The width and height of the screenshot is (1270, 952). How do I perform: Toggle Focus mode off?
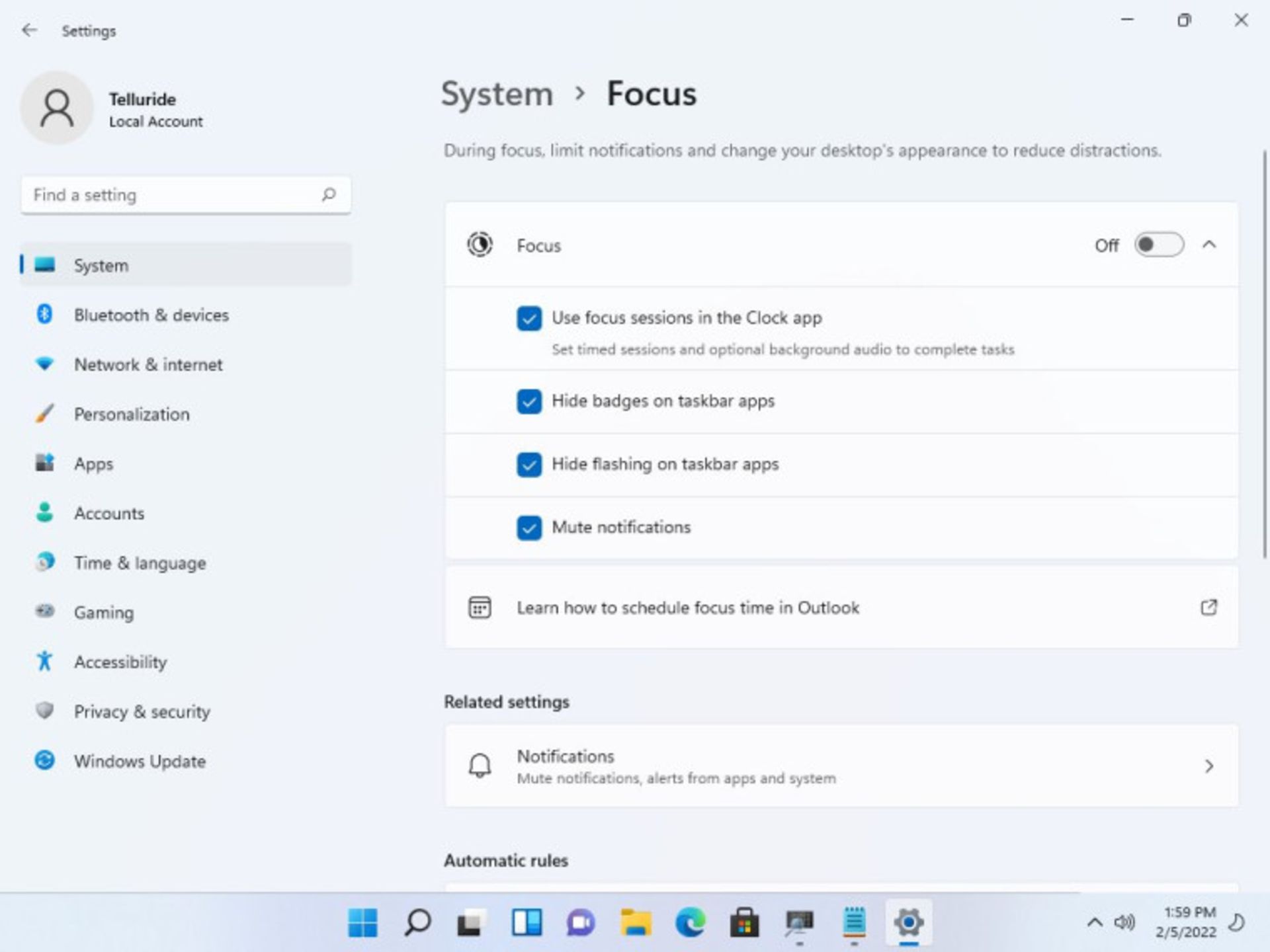click(1157, 244)
